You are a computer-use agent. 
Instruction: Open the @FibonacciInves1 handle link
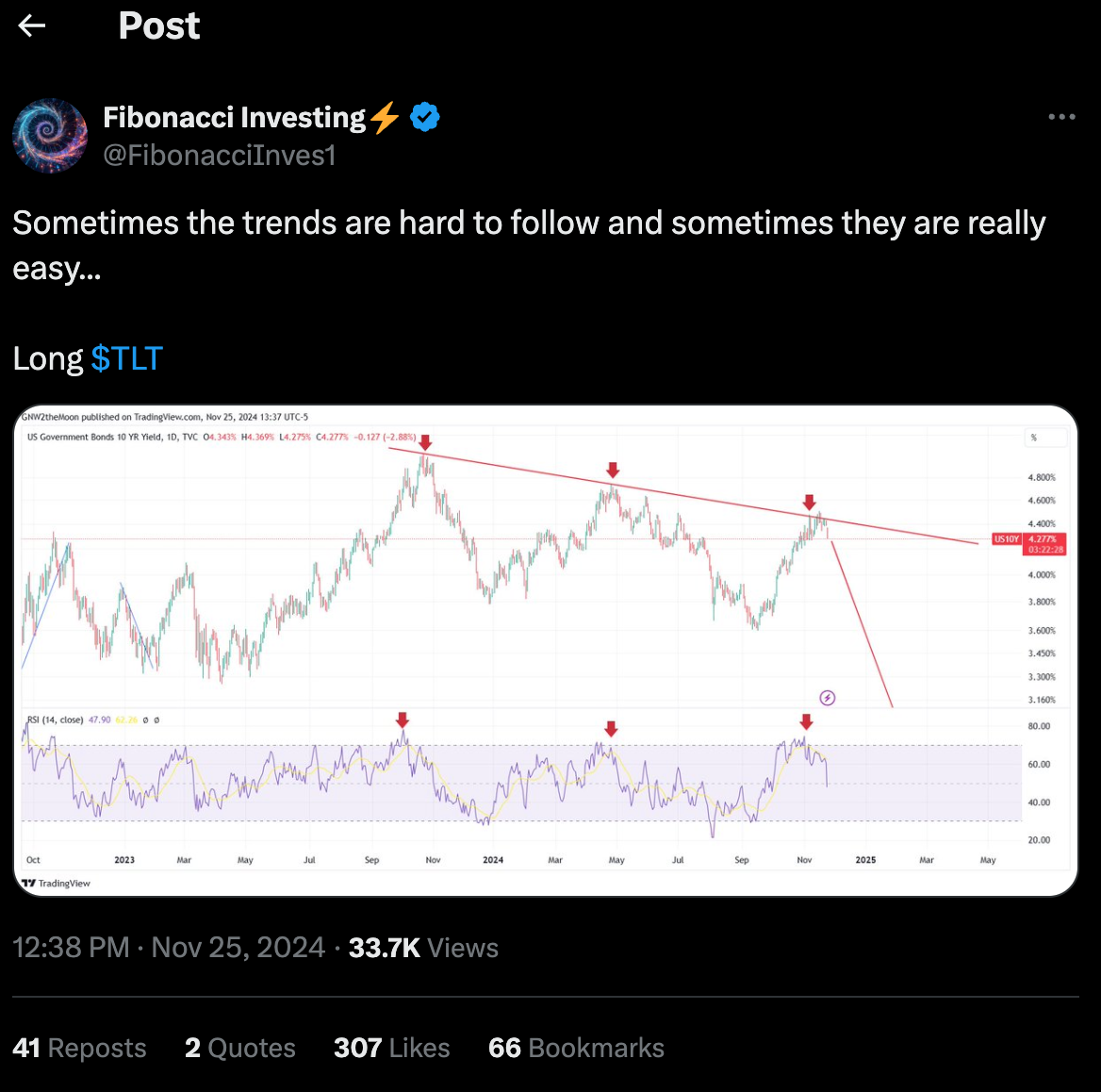tap(219, 155)
